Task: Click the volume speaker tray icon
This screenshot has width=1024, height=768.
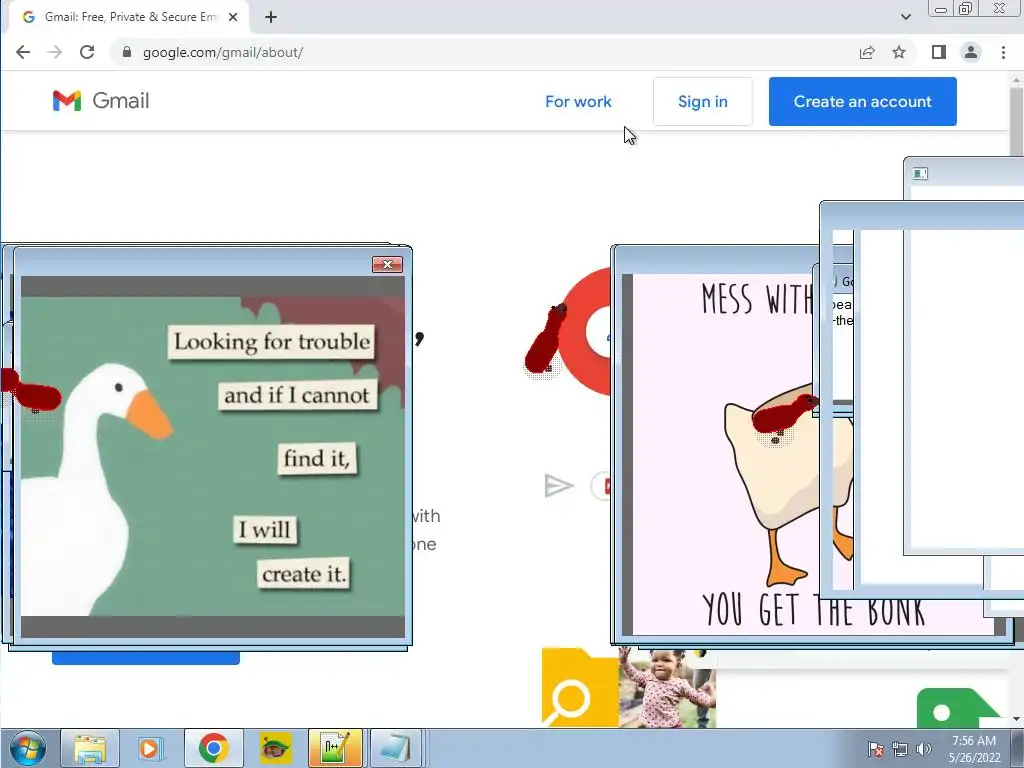Action: click(x=923, y=749)
